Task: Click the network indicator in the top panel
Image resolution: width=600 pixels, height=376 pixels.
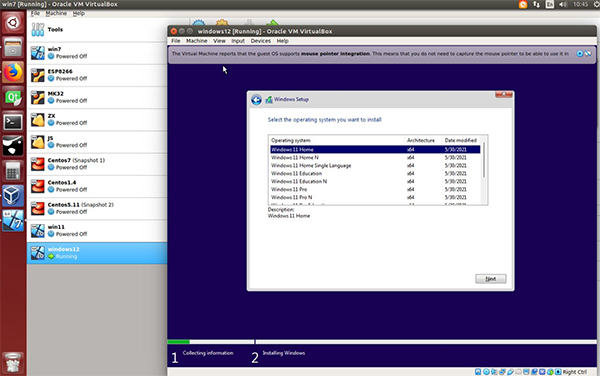Action: coord(536,5)
